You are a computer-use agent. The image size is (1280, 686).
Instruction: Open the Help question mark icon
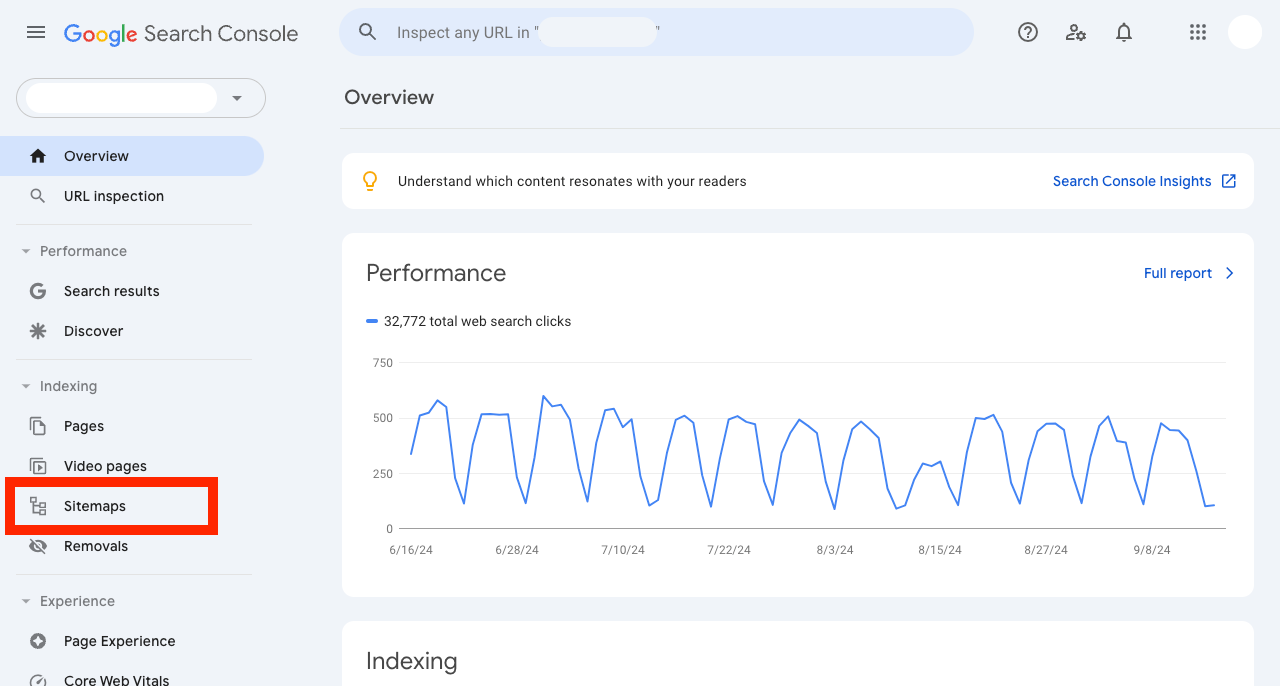point(1028,32)
